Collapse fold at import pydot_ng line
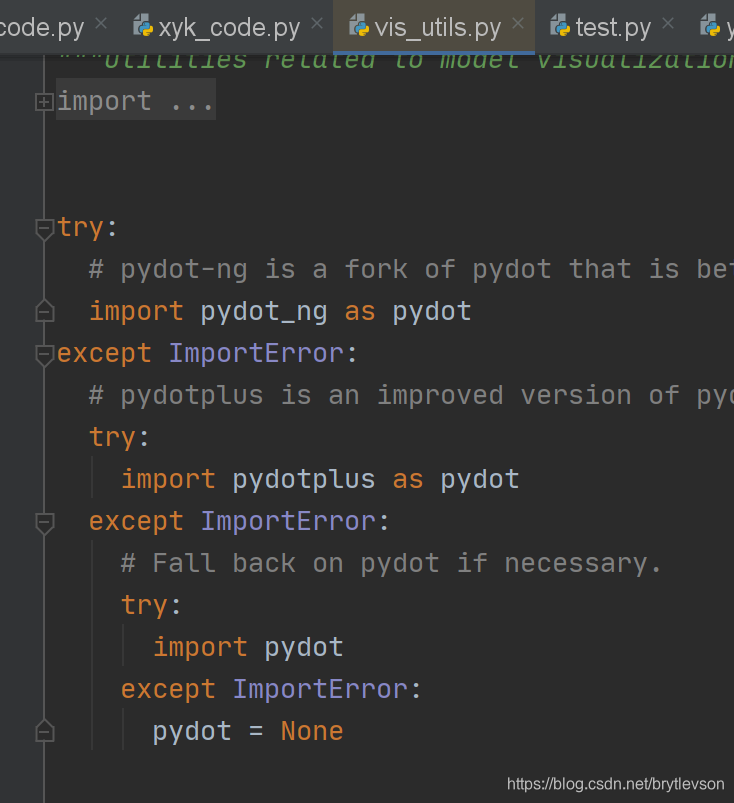 [45, 311]
